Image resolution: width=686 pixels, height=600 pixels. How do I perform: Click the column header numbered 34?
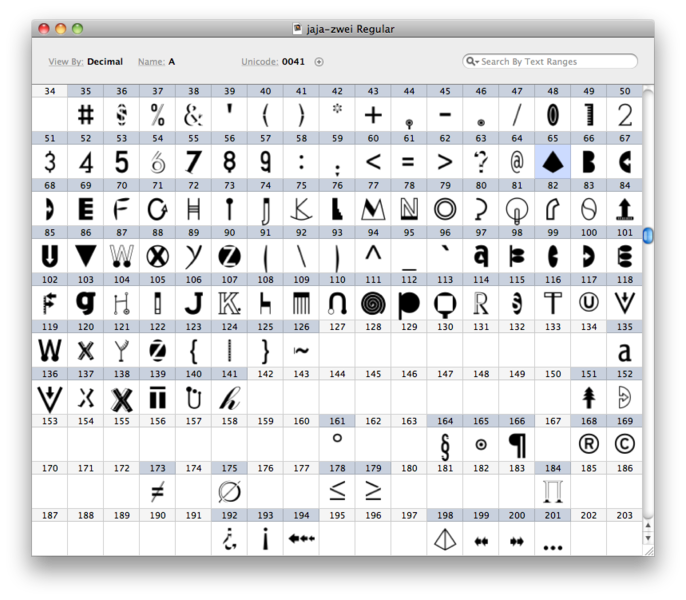50,91
